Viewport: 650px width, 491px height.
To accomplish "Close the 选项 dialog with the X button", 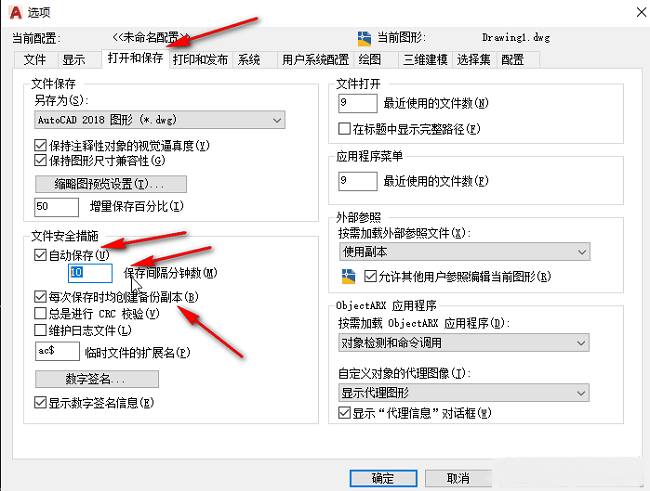I will [x=641, y=12].
